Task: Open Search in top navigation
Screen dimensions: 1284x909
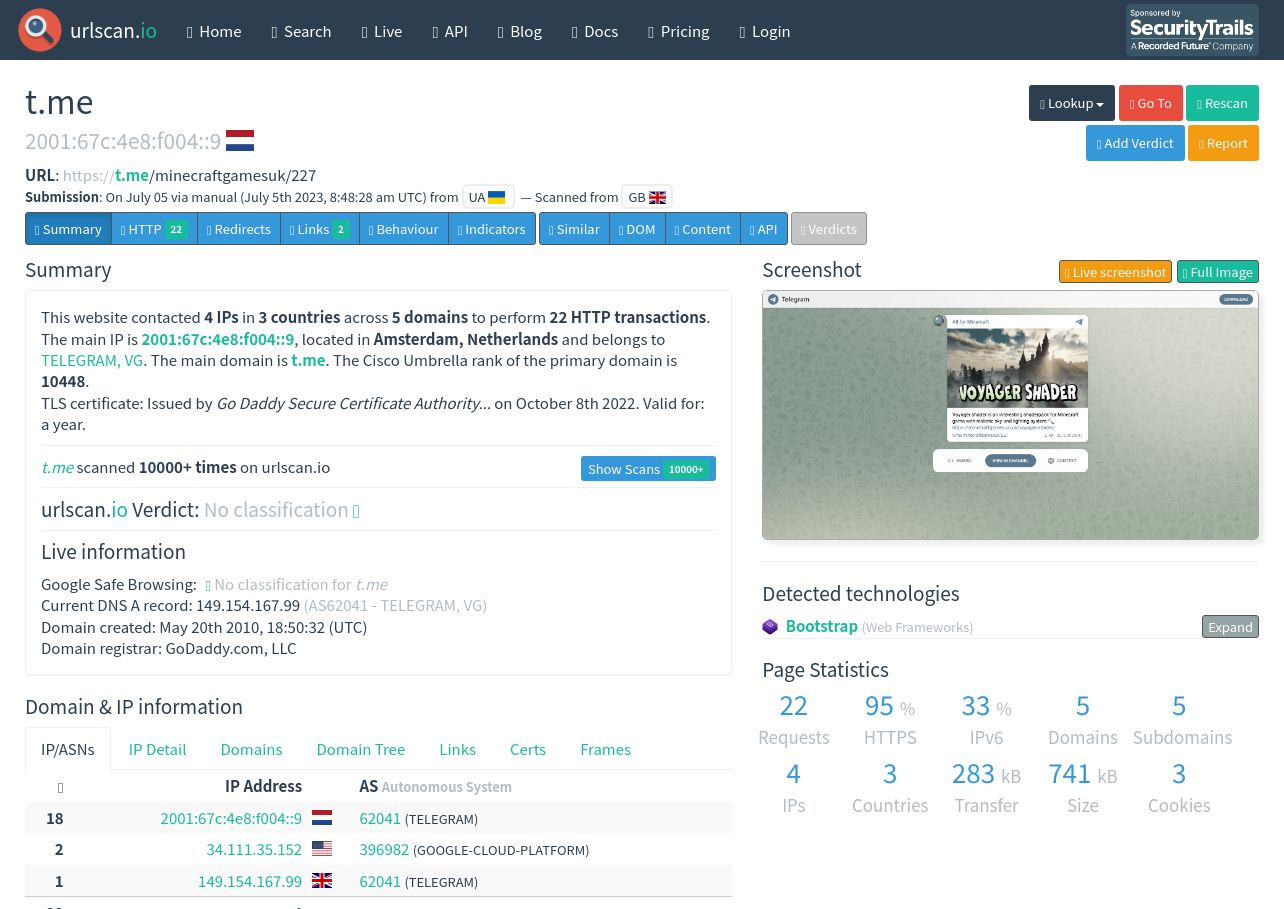Action: click(x=301, y=31)
